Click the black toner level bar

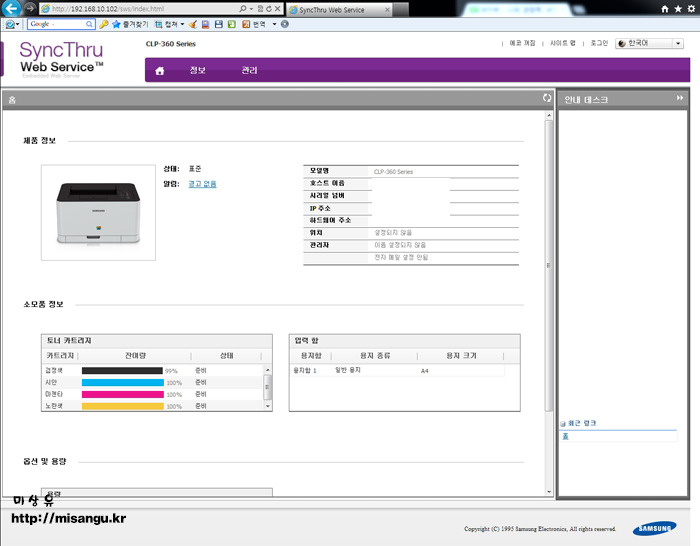tap(122, 371)
